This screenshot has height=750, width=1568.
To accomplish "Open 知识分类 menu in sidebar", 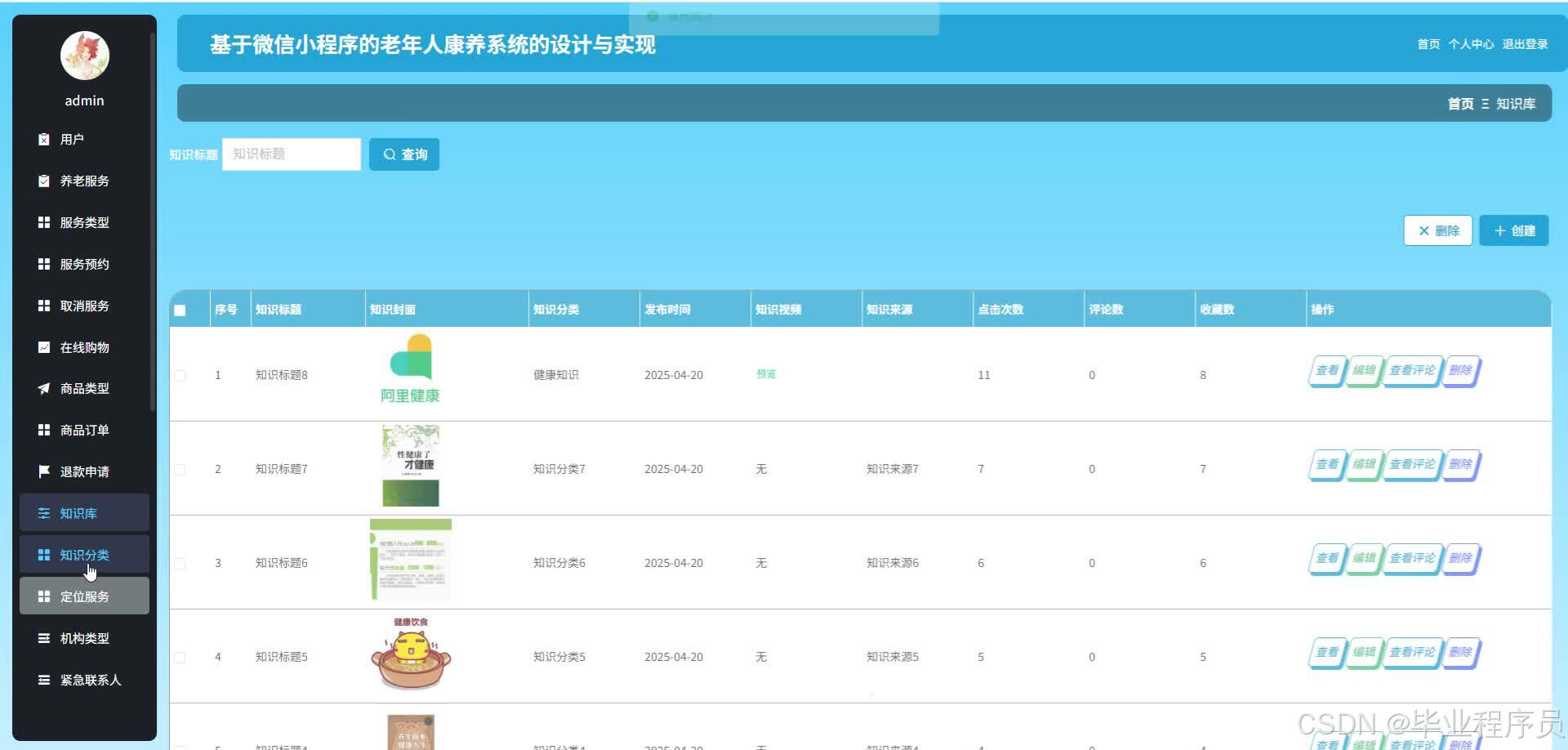I will pyautogui.click(x=84, y=555).
